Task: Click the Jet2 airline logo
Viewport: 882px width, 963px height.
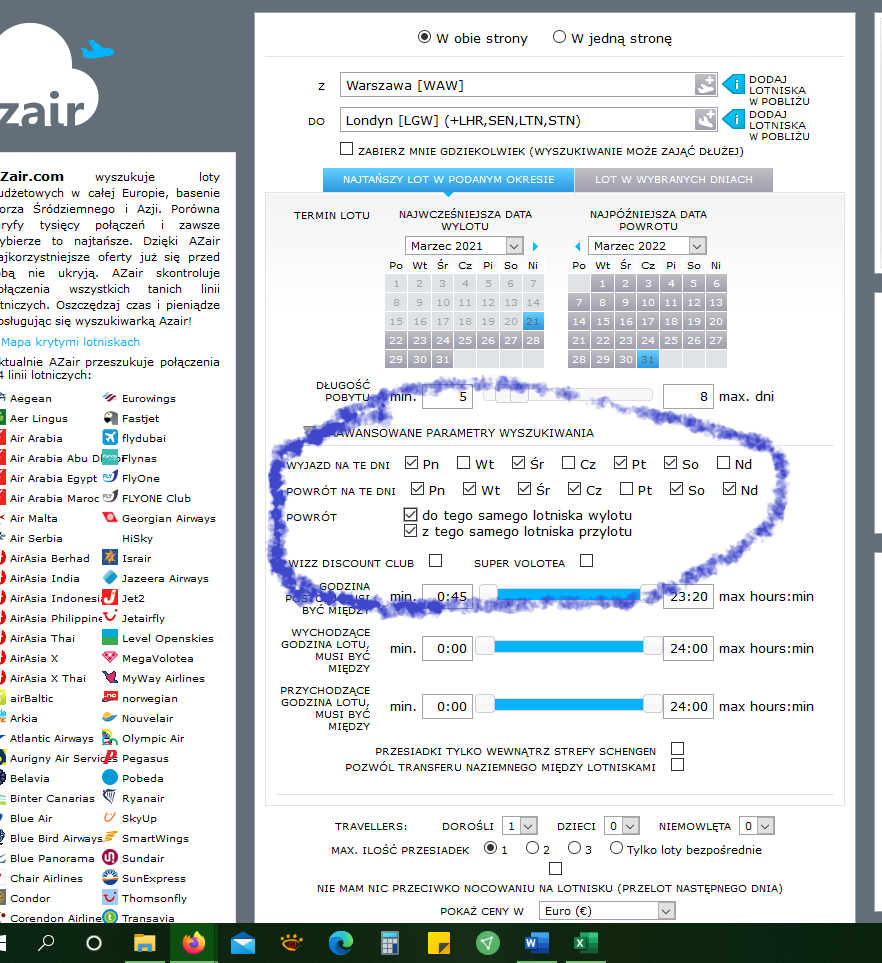Action: tap(110, 597)
